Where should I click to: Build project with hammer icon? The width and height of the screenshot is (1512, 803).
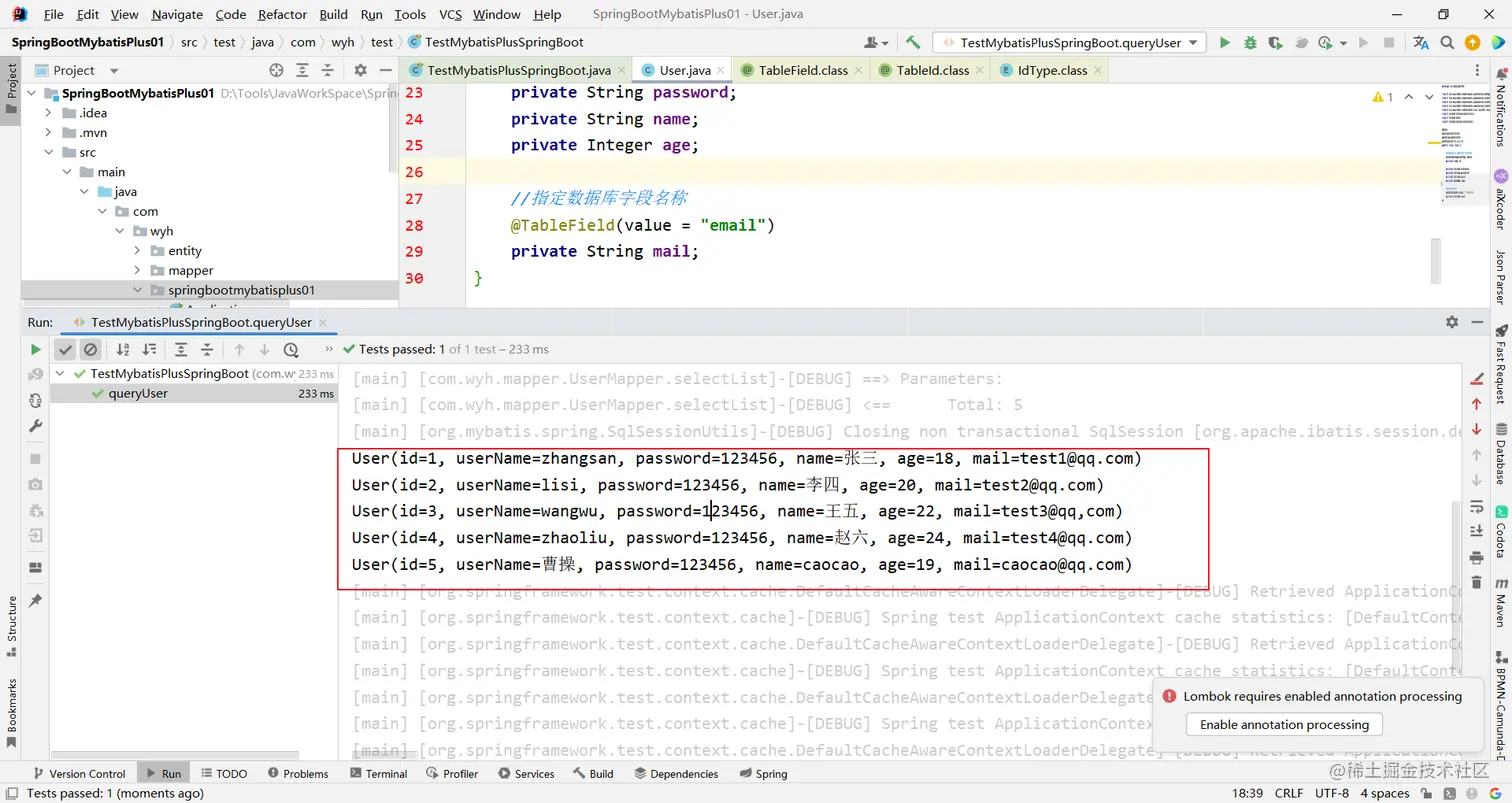pyautogui.click(x=913, y=42)
